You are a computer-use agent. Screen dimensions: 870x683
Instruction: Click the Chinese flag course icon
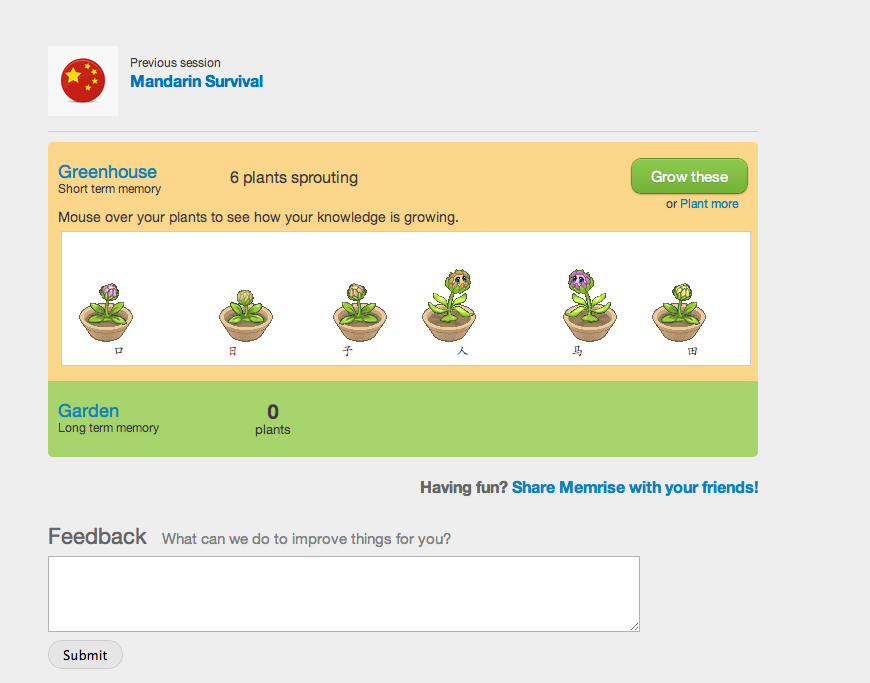click(x=83, y=81)
